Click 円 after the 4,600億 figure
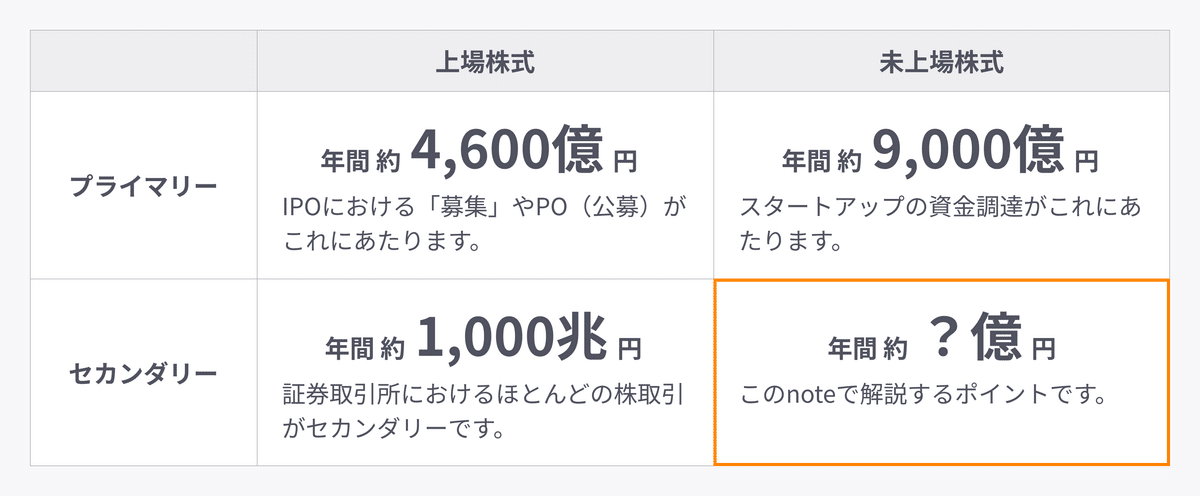 tap(625, 159)
